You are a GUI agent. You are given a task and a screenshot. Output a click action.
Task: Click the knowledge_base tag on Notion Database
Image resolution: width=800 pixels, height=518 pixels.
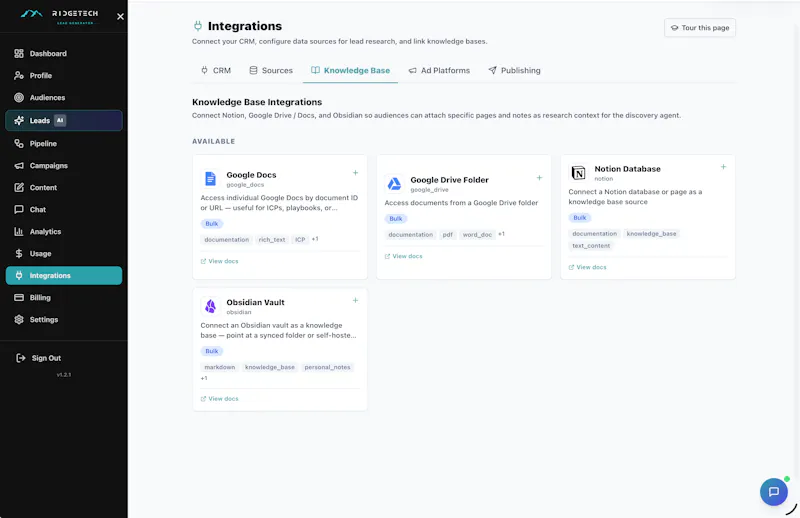(651, 234)
